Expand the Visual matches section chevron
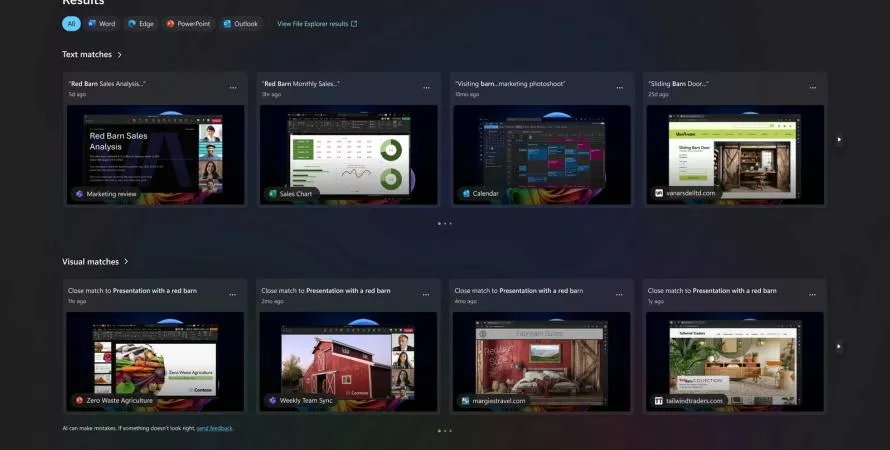The image size is (890, 450). [126, 262]
